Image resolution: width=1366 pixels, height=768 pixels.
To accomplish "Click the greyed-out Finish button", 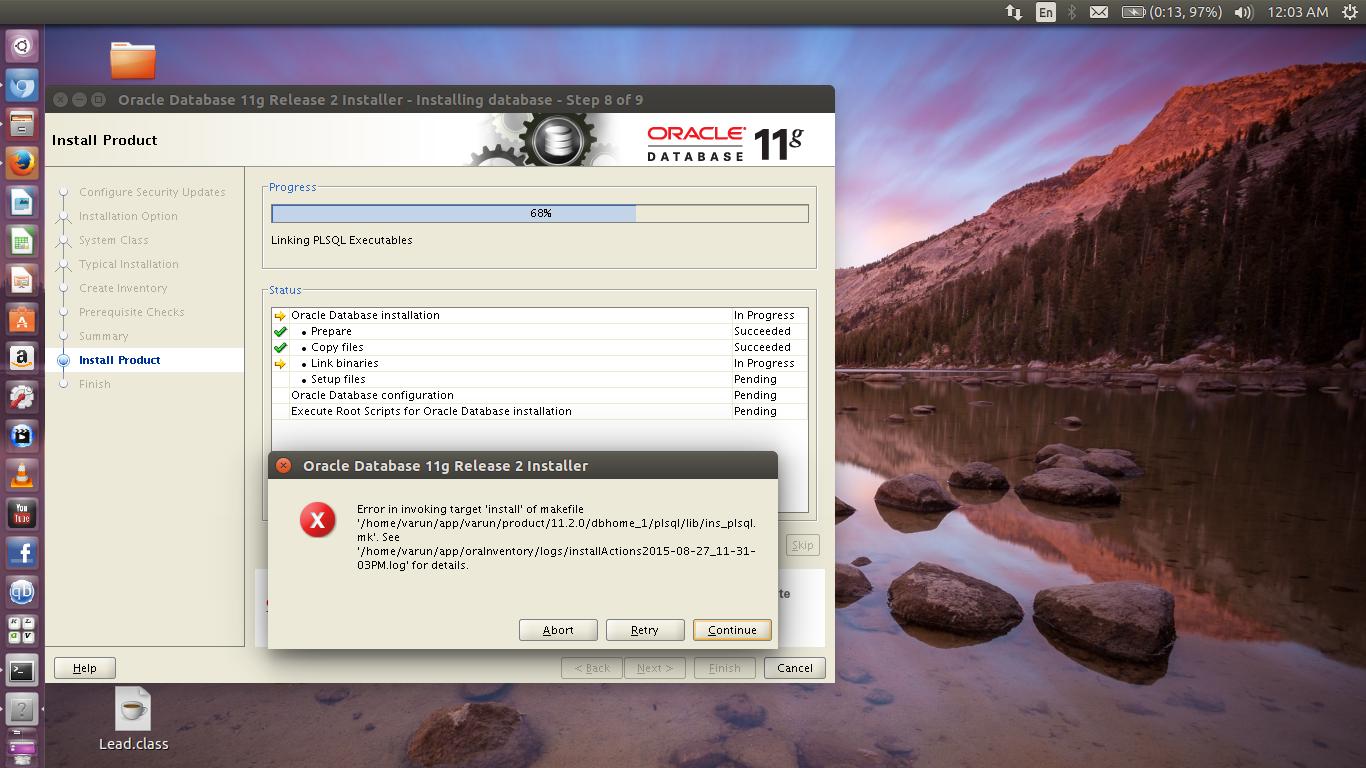I will point(725,668).
